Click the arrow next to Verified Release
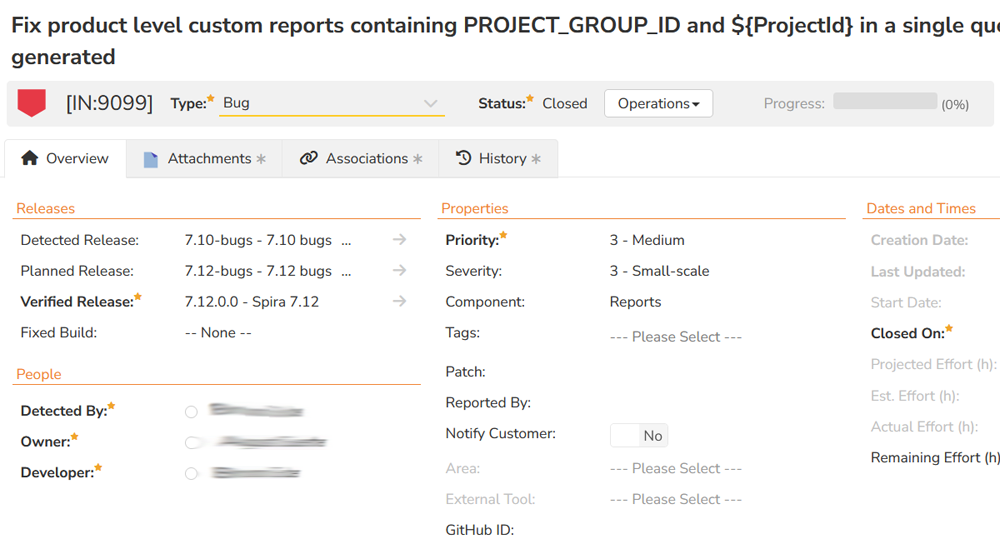Image resolution: width=1000 pixels, height=549 pixels. 399,302
